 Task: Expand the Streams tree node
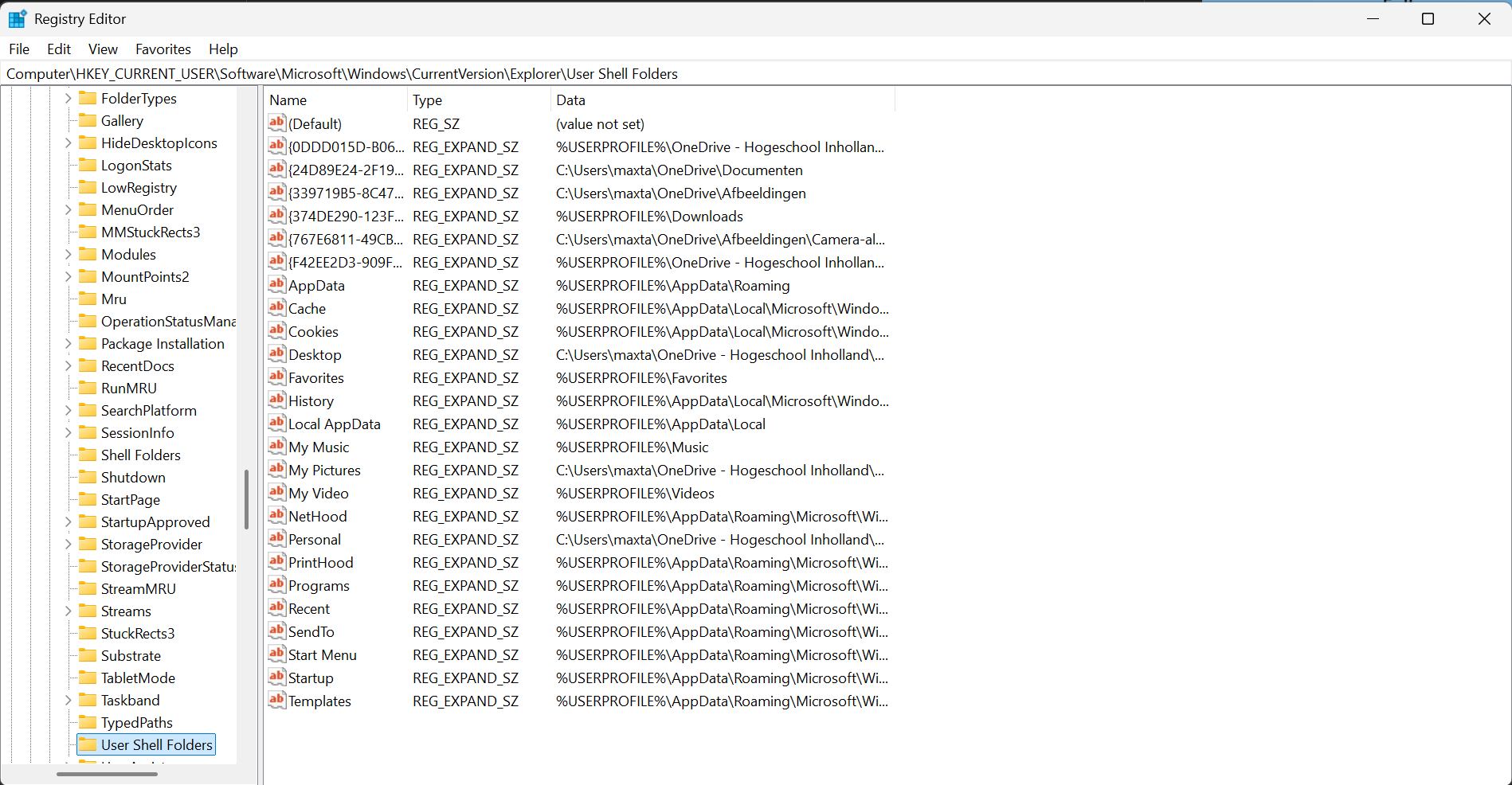(69, 611)
